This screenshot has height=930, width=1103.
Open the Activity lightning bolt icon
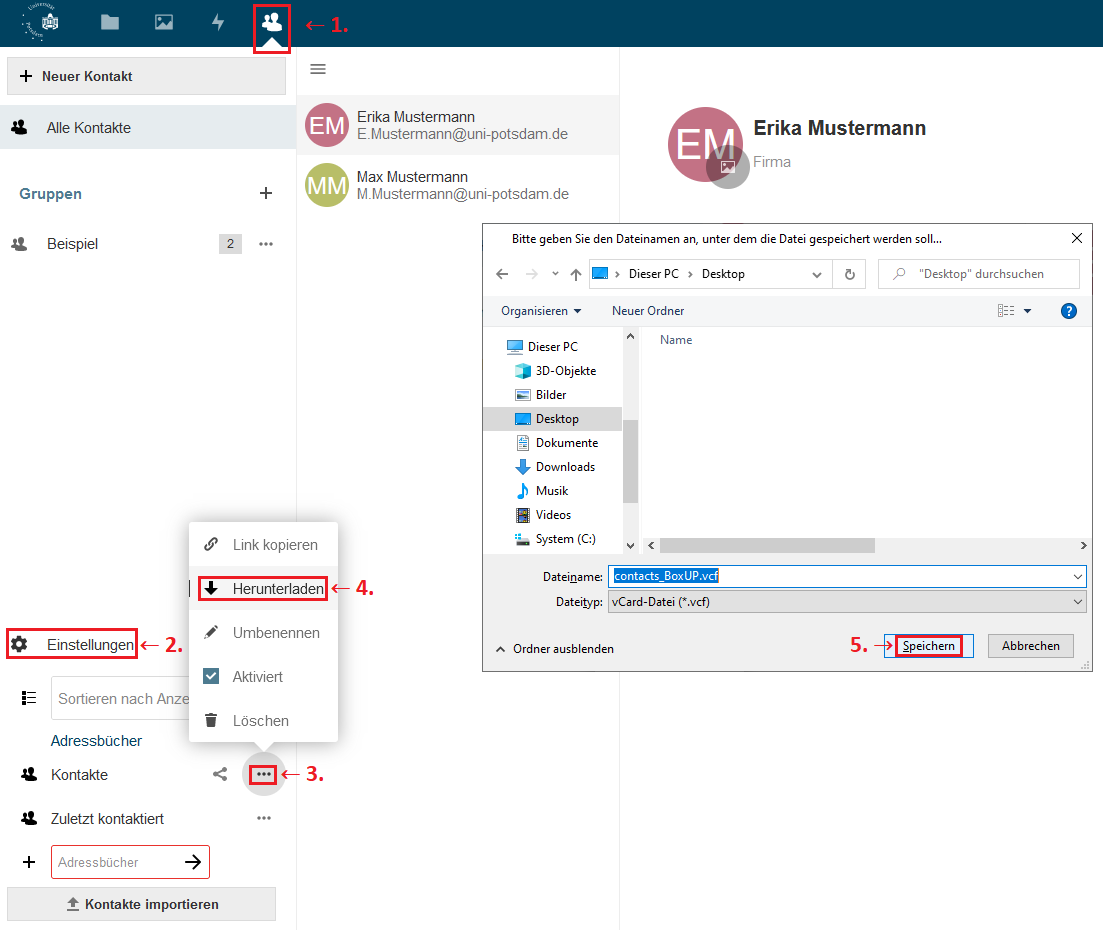pyautogui.click(x=218, y=23)
